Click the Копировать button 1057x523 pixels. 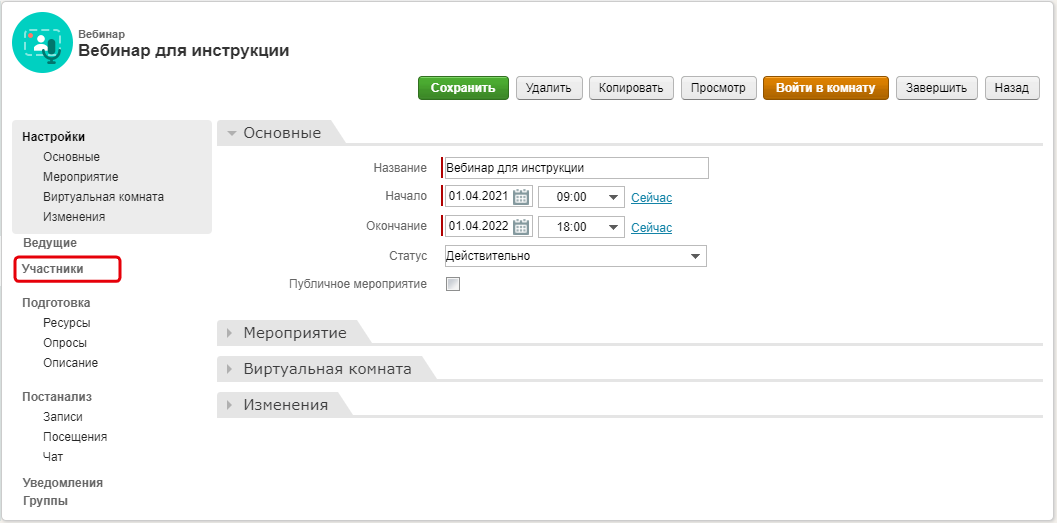(632, 88)
